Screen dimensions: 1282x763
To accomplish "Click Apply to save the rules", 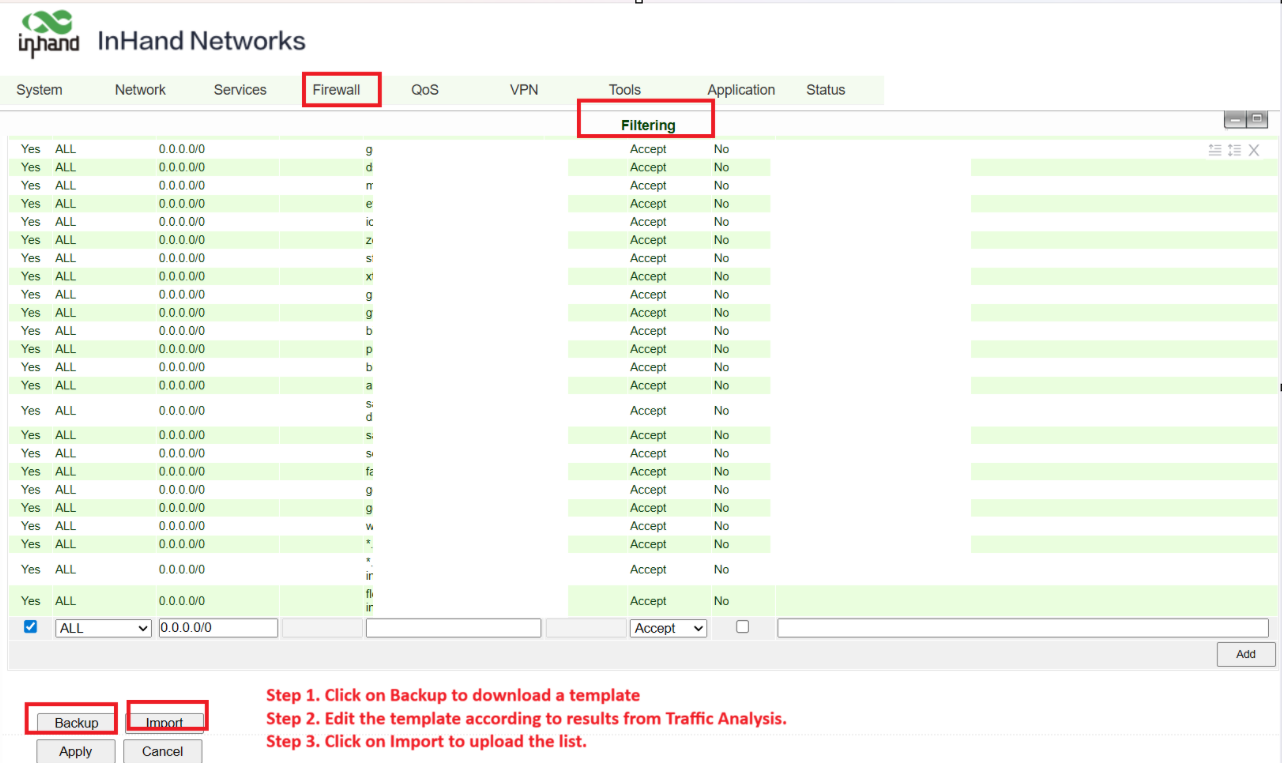I will click(x=75, y=751).
